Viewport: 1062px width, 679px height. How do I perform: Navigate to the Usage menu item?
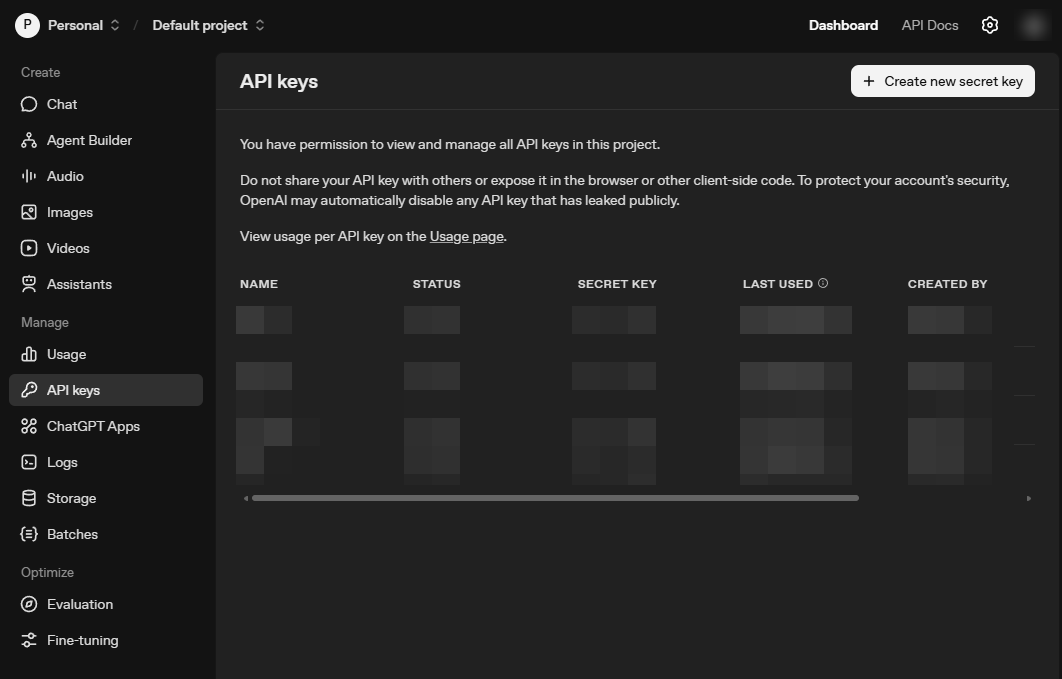[106, 354]
